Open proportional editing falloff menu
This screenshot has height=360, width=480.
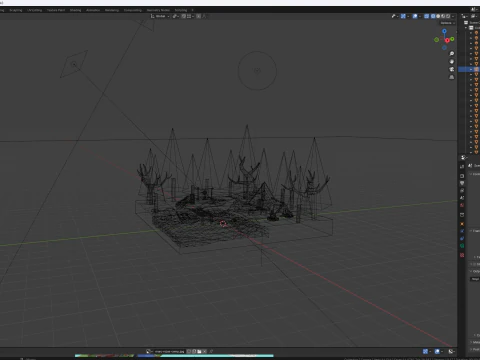pos(204,16)
